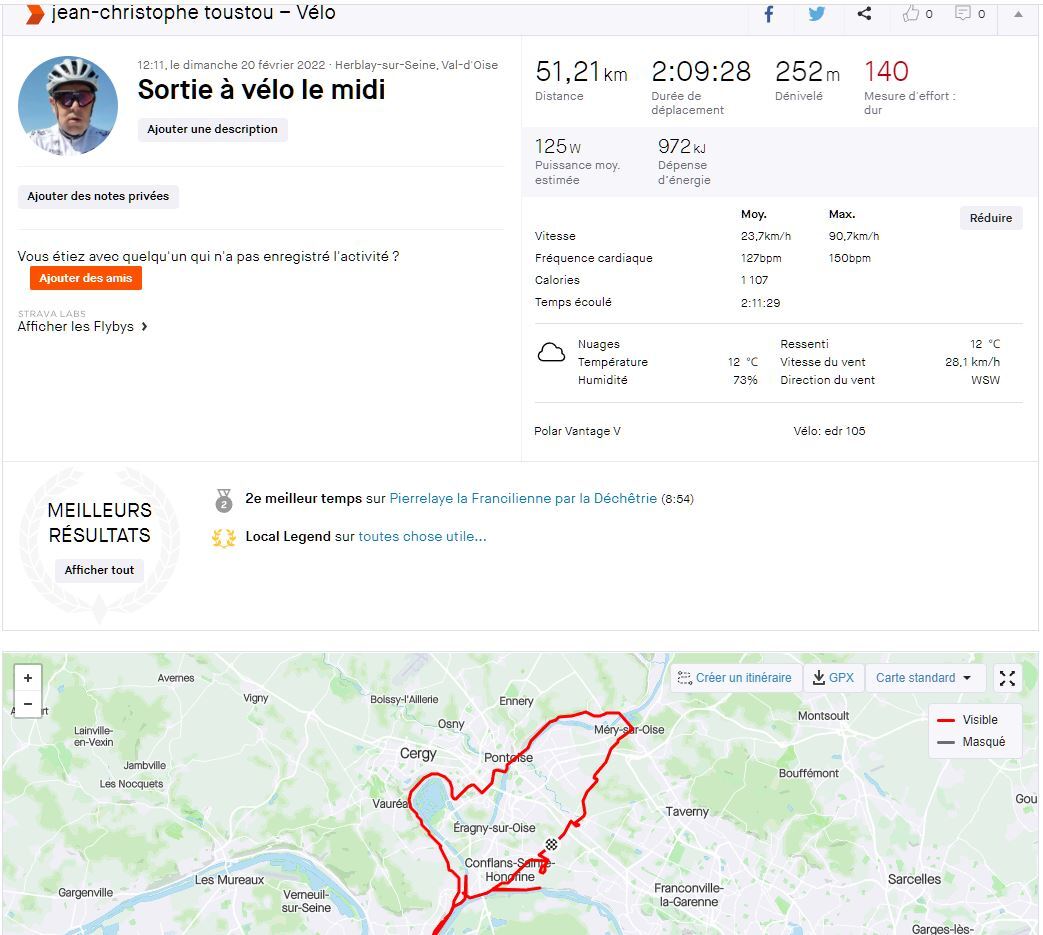Share activity on Twitter
The image size is (1043, 935).
(x=817, y=14)
